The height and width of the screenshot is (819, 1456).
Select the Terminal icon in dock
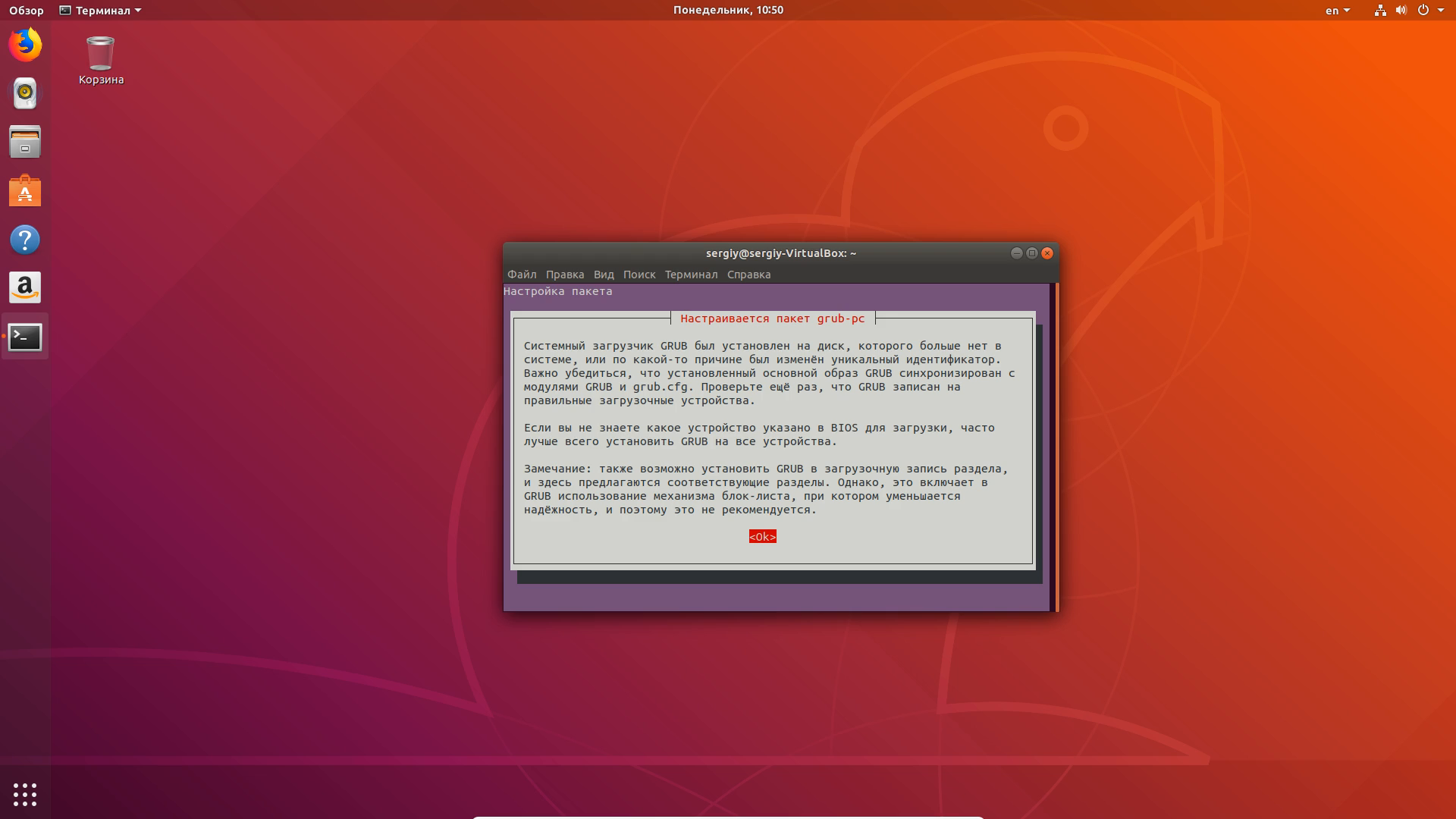(25, 337)
